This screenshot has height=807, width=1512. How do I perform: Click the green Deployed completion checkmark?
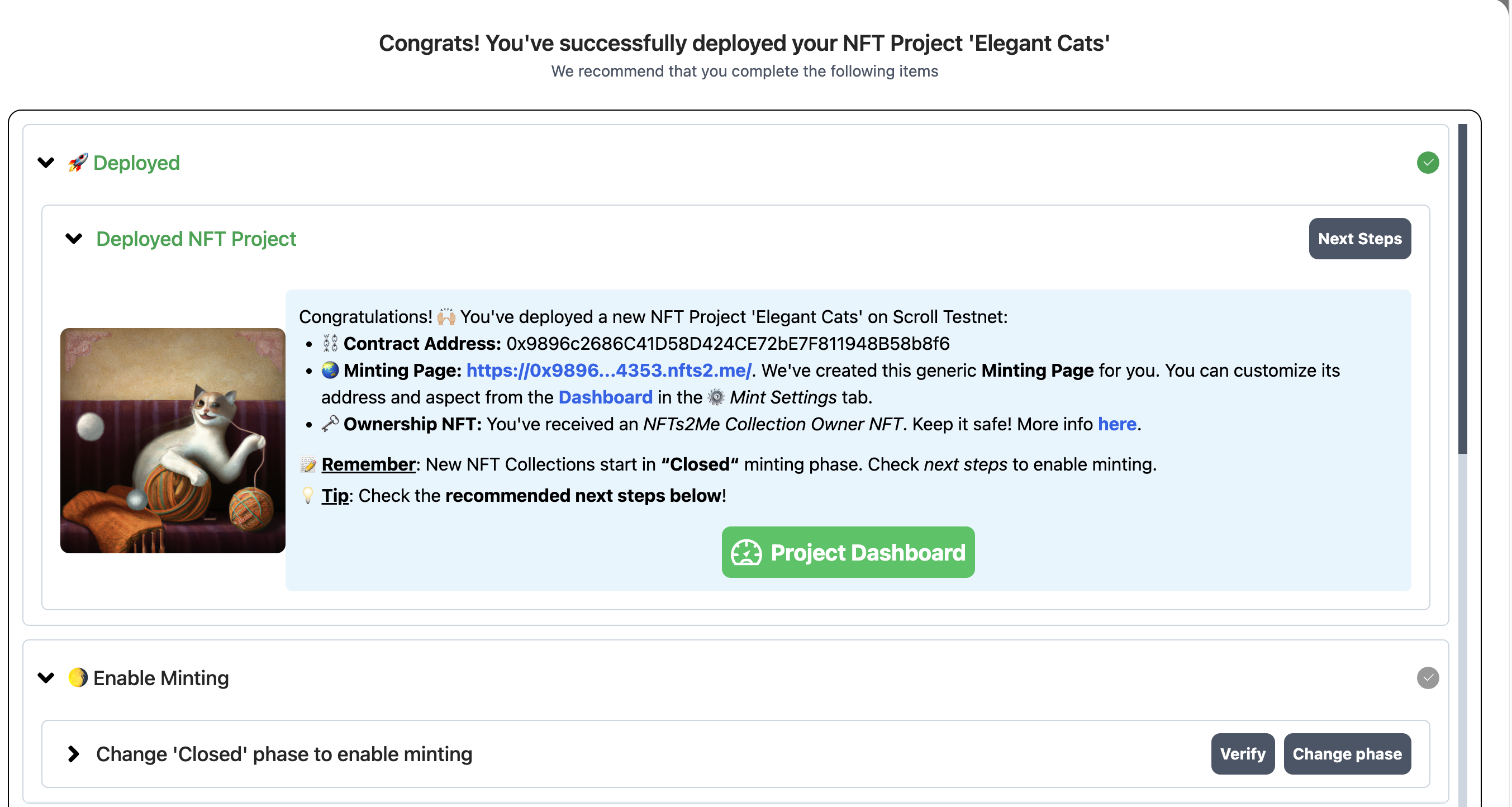pos(1427,163)
